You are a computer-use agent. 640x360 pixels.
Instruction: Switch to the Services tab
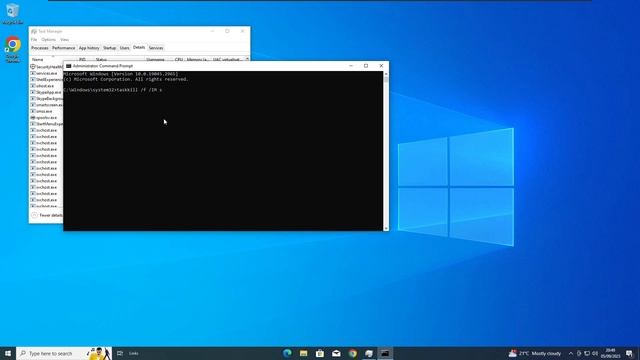156,48
